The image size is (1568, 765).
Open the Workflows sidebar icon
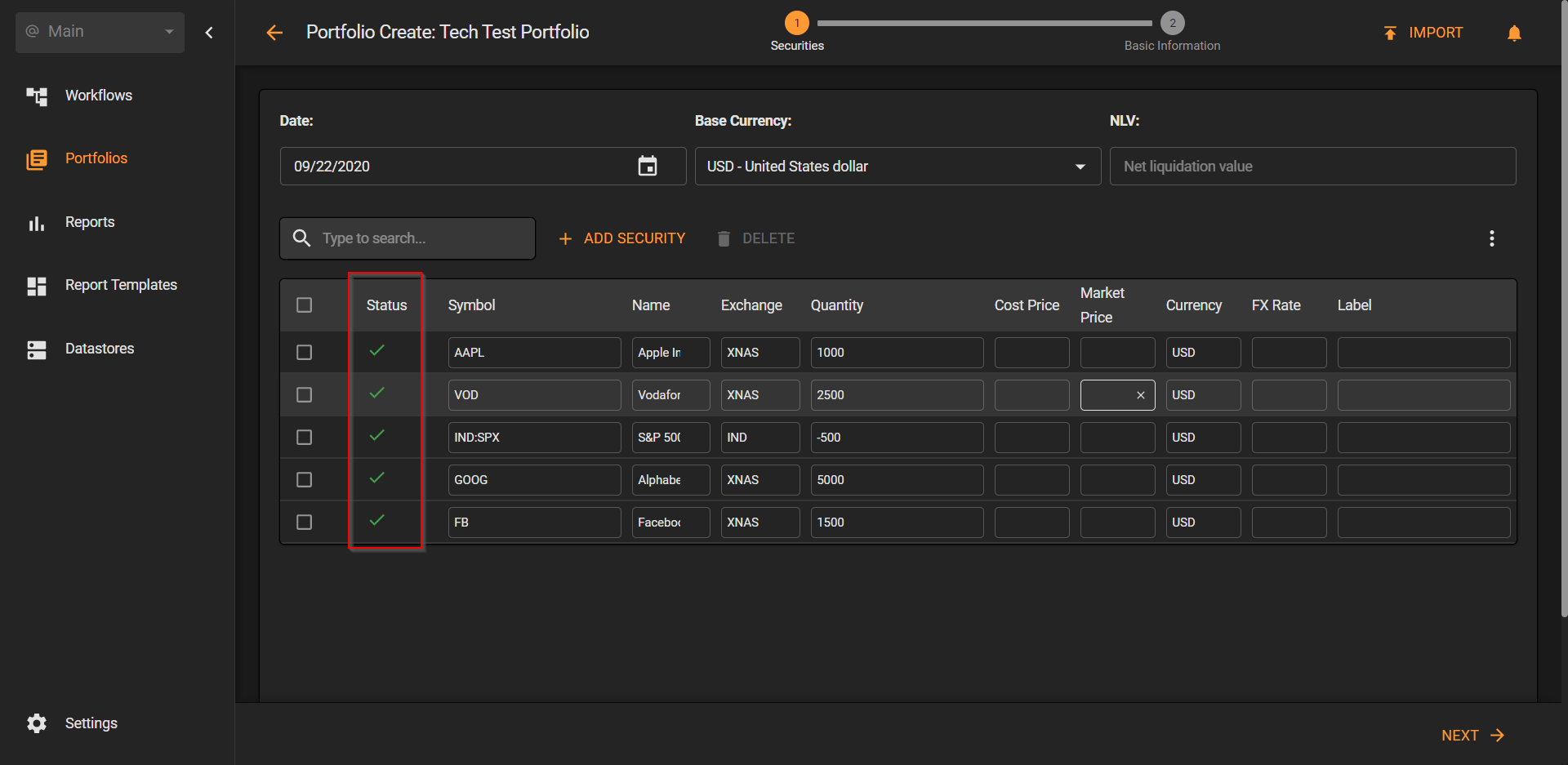[37, 96]
